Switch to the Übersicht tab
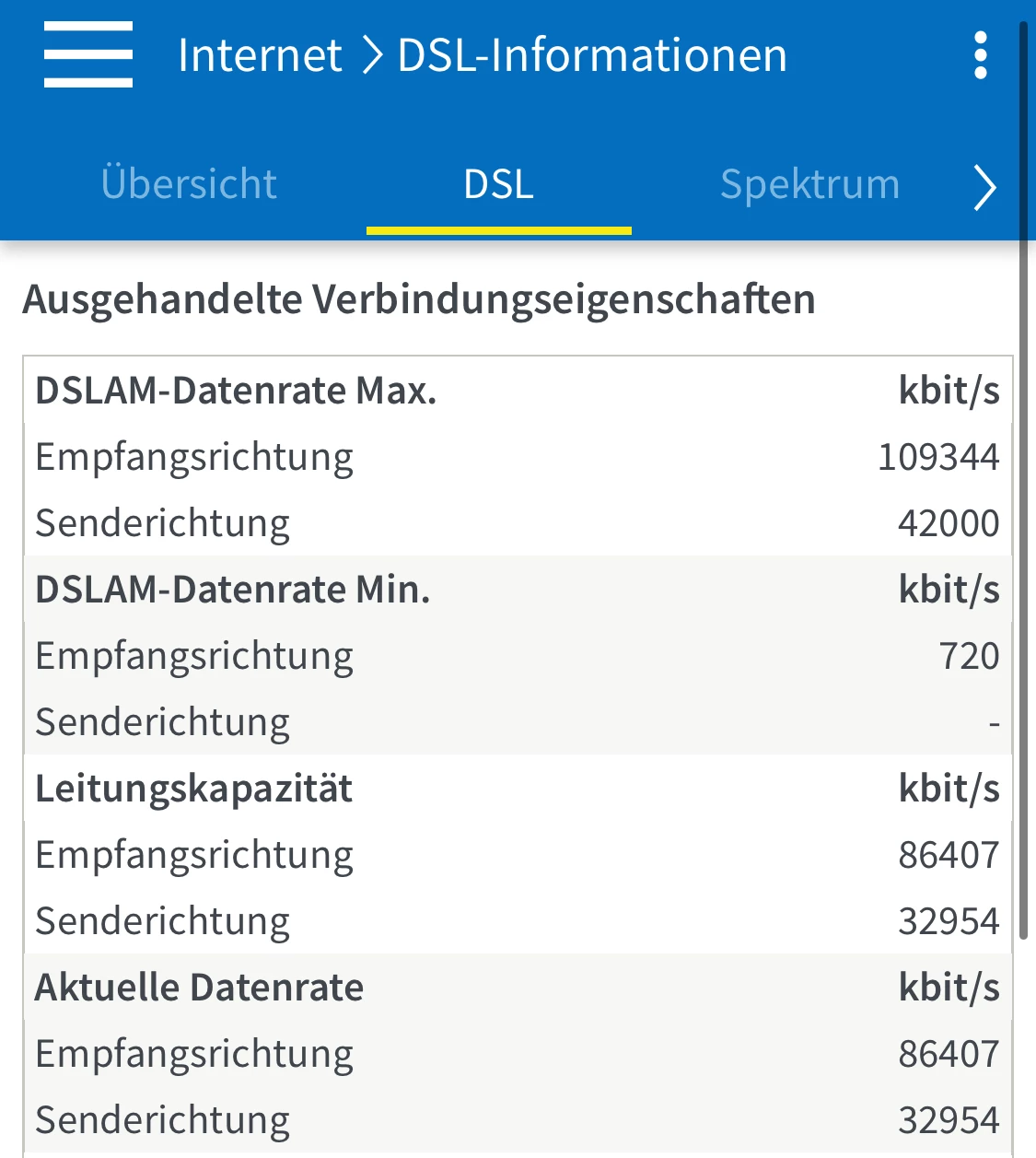The image size is (1036, 1158). (x=189, y=184)
